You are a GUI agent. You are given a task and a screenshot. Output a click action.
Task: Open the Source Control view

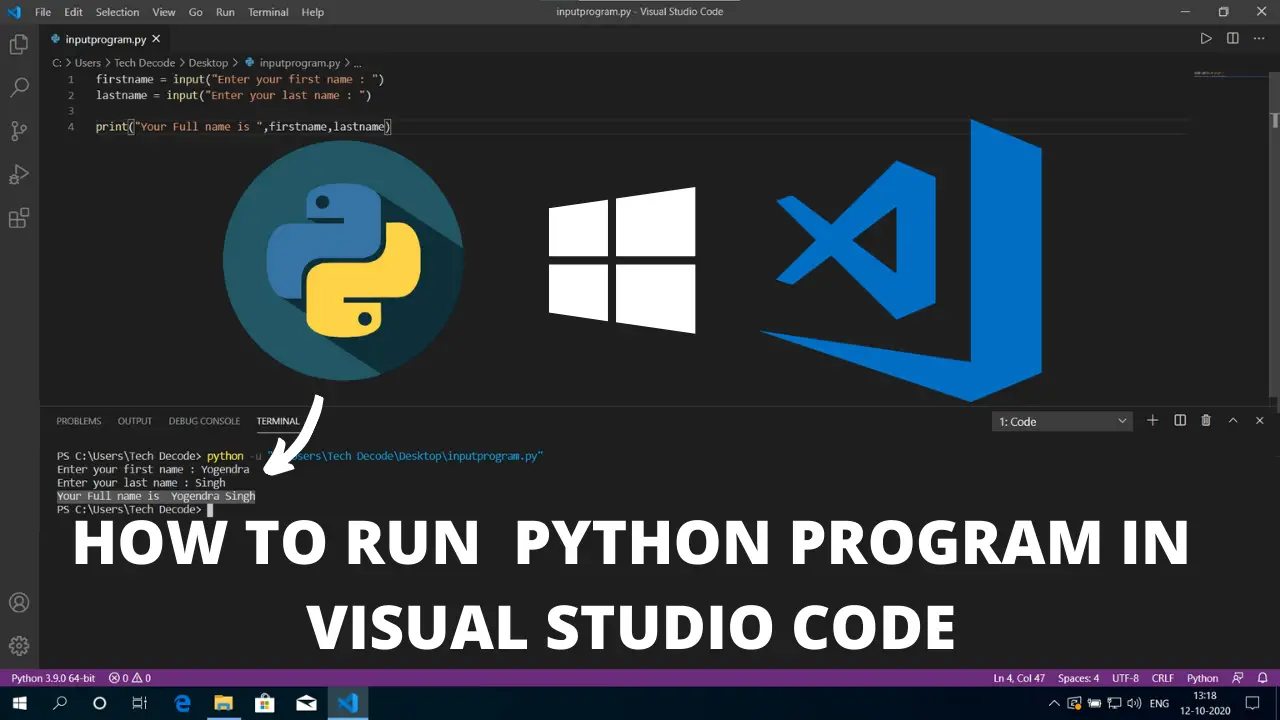click(x=19, y=131)
